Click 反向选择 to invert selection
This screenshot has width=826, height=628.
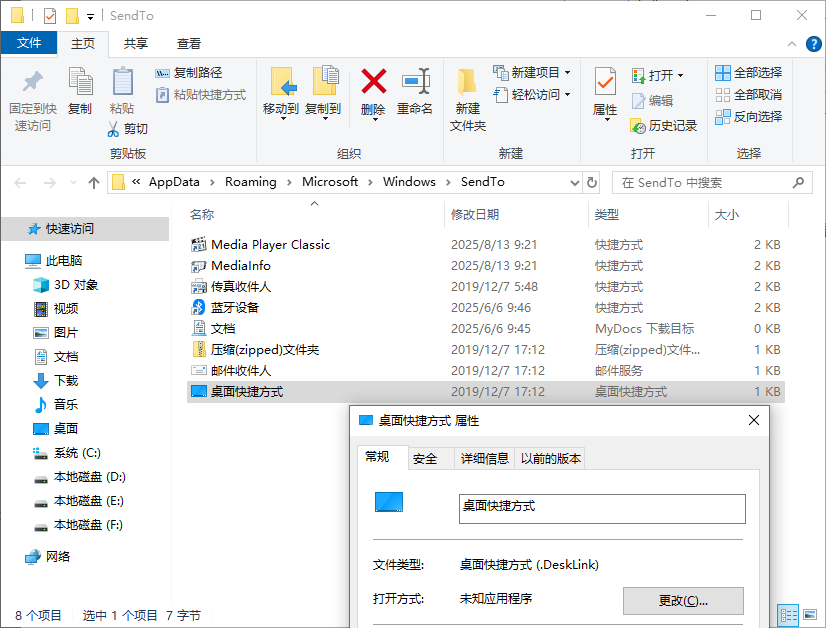748,116
